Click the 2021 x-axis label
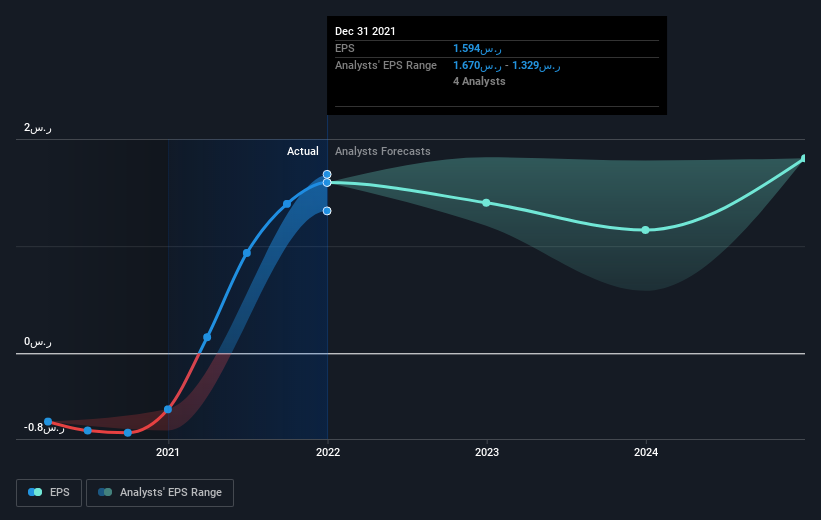Image resolution: width=821 pixels, height=520 pixels. 168,452
